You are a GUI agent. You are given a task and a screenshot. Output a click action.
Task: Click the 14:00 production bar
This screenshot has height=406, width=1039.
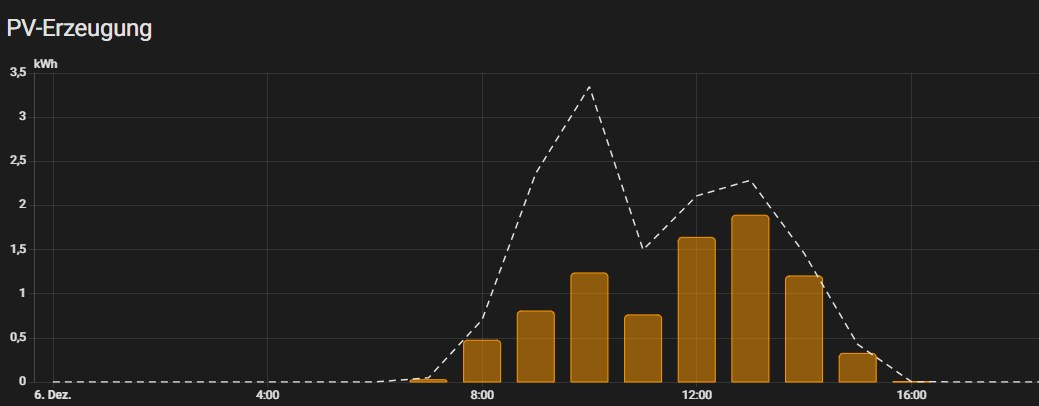804,329
